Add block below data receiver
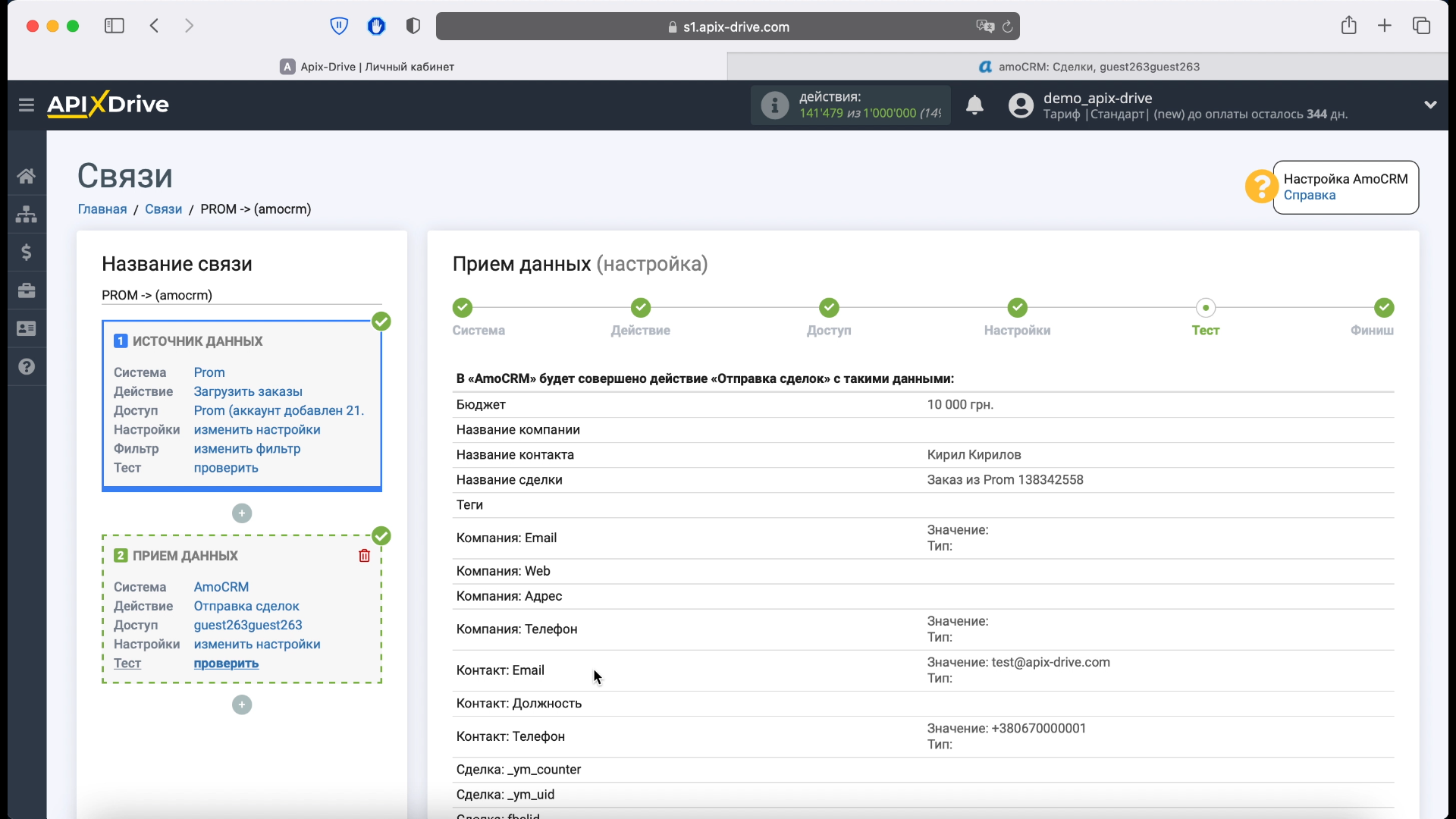This screenshot has height=819, width=1456. pos(242,704)
